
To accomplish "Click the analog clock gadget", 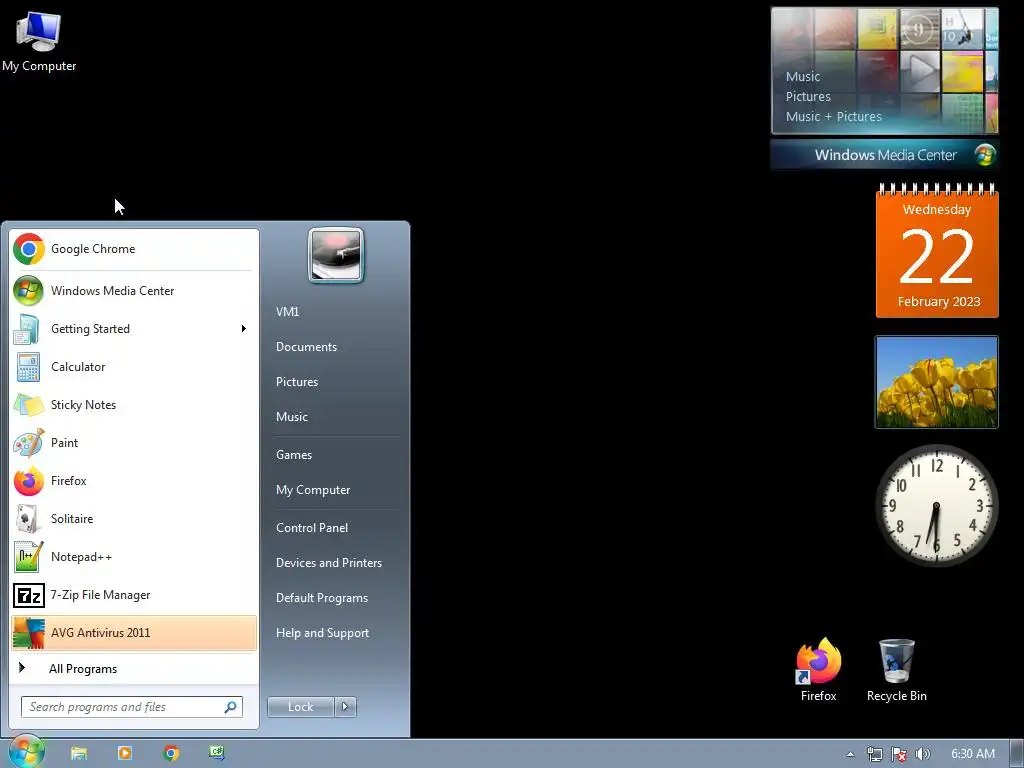I will coord(936,505).
